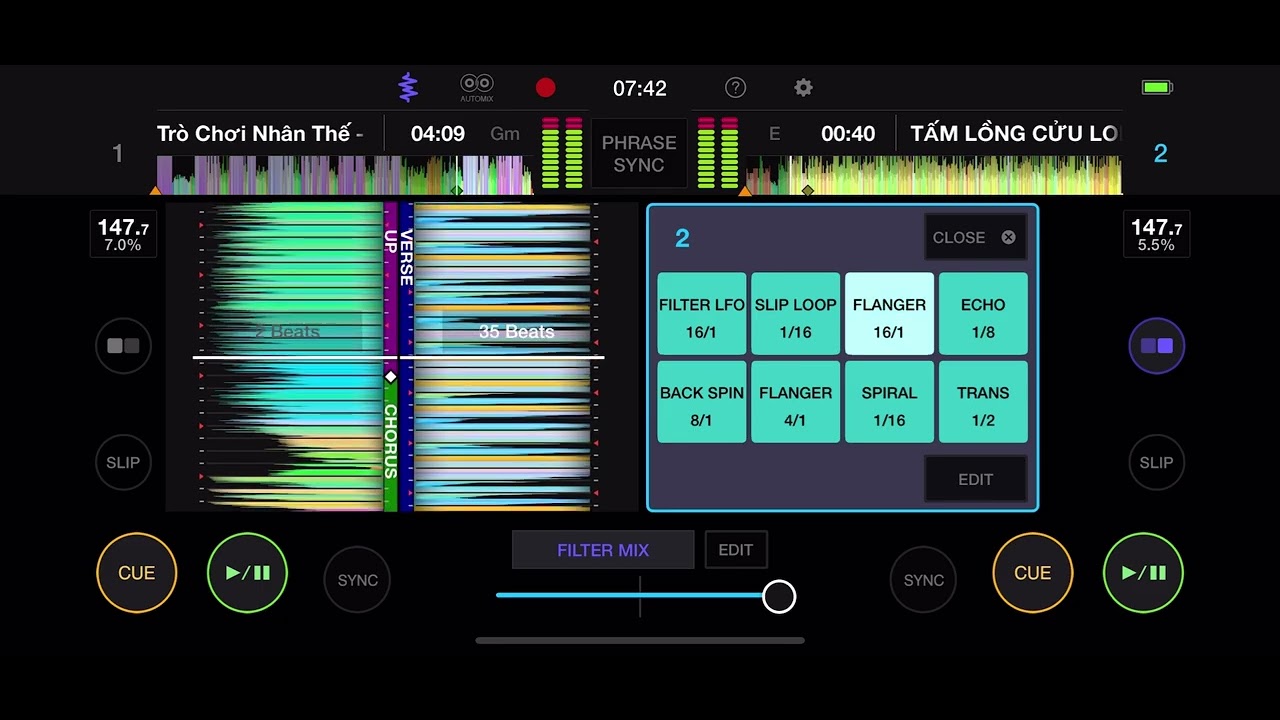Tap the Gm key label
This screenshot has width=1280, height=720.
(x=505, y=134)
